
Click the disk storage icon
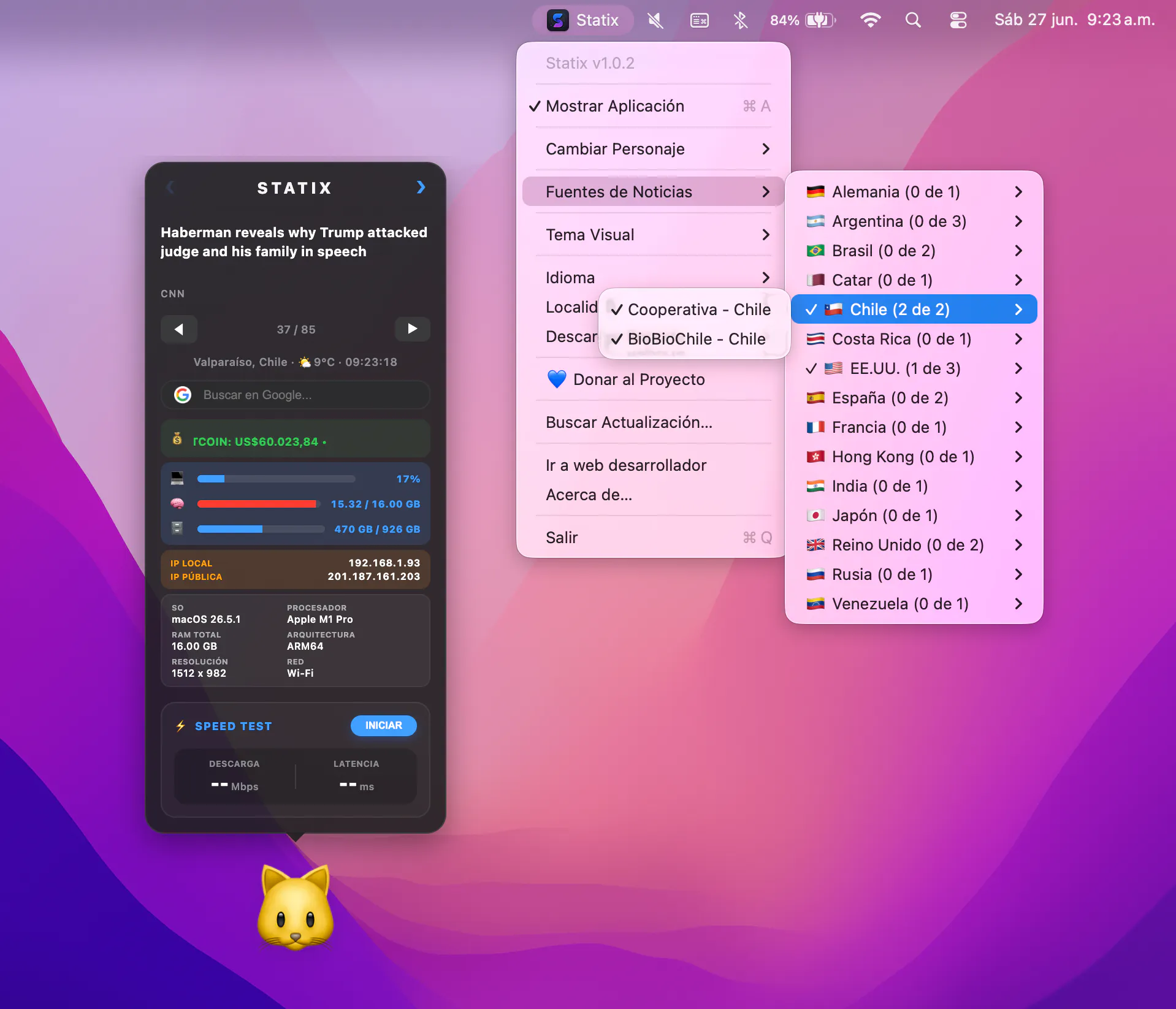[x=177, y=528]
